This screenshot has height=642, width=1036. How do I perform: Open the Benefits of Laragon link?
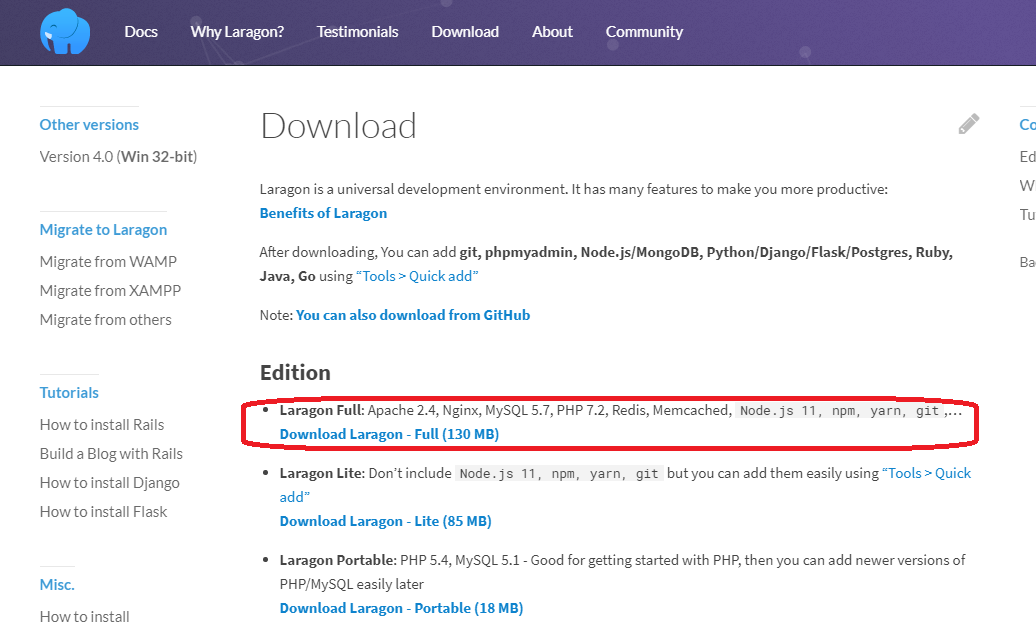[323, 213]
